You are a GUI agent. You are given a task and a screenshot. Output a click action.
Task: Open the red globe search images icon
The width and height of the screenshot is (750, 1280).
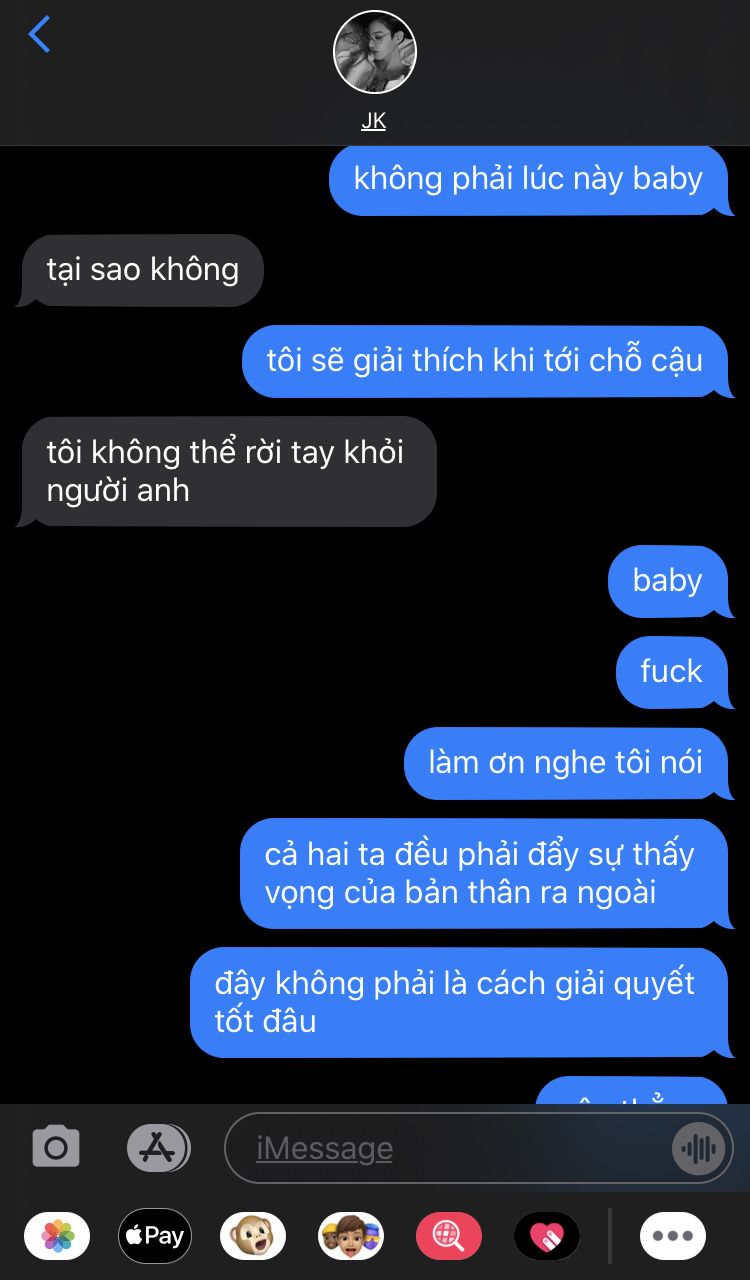[449, 1236]
